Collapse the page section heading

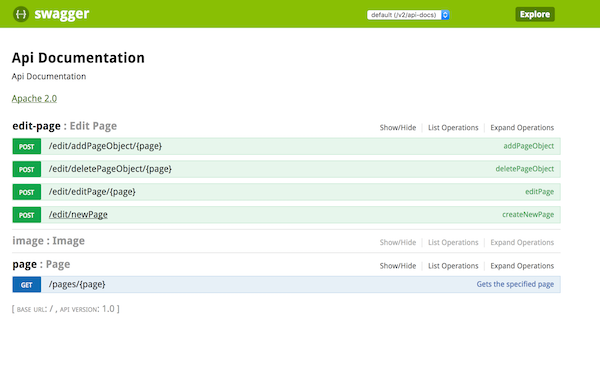41,264
